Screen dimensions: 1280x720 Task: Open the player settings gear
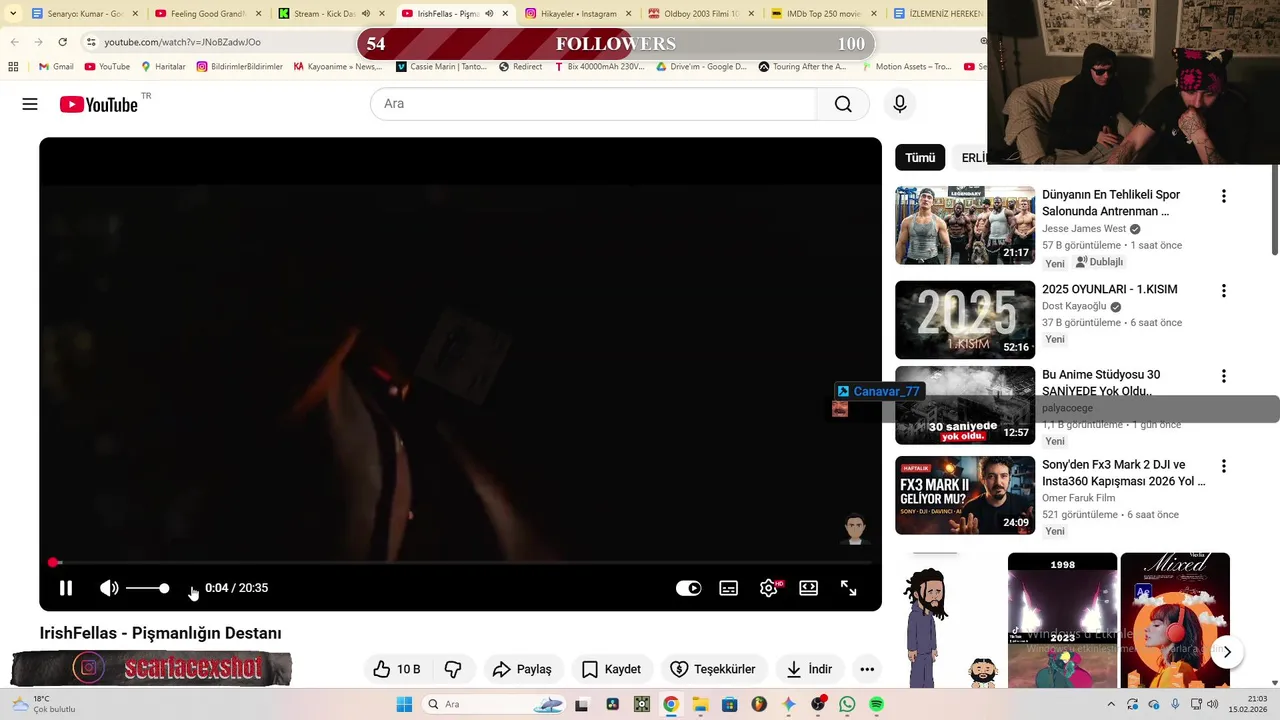pyautogui.click(x=769, y=588)
